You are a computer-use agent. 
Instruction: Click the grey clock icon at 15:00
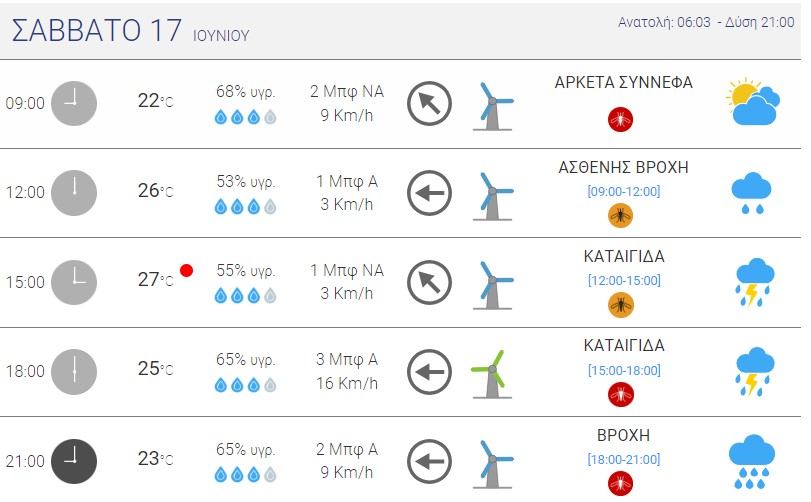pyautogui.click(x=74, y=282)
